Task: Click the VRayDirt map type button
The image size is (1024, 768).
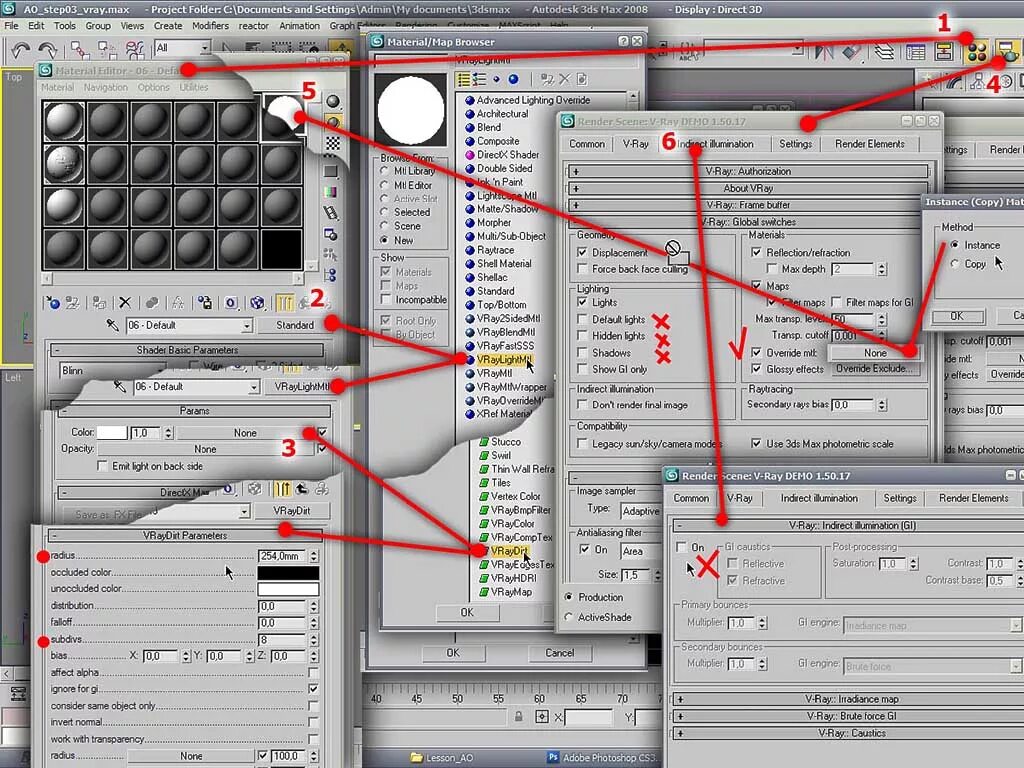Action: pyautogui.click(x=291, y=511)
